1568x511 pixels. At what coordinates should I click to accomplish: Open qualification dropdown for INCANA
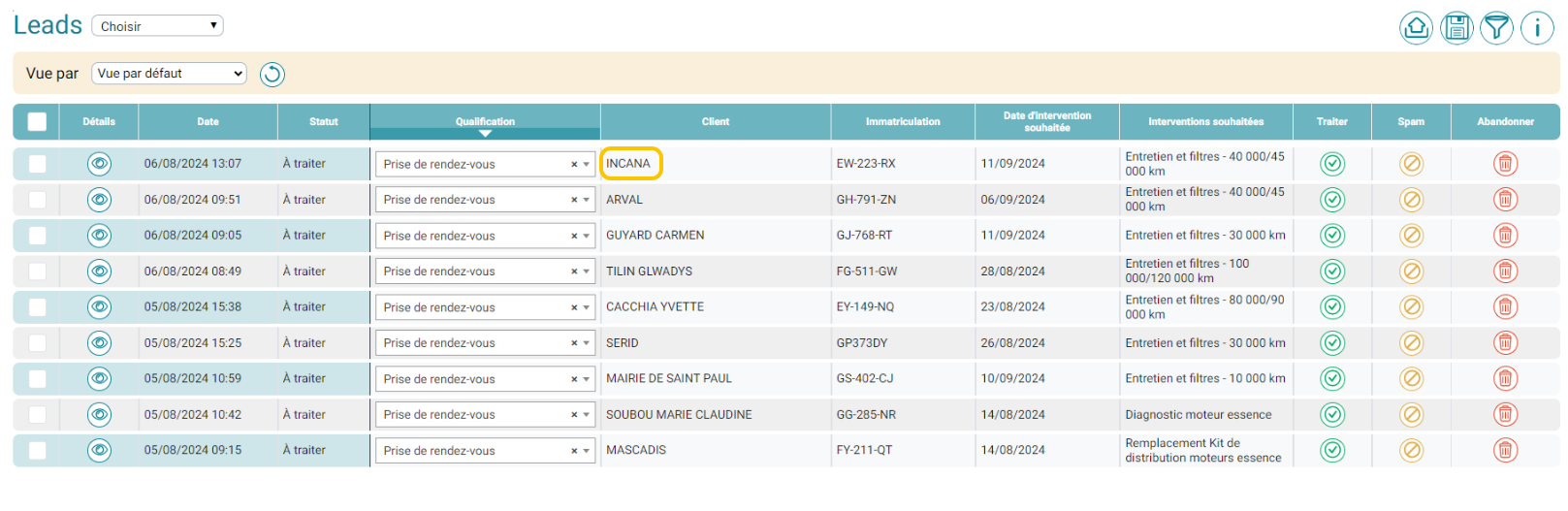click(485, 164)
